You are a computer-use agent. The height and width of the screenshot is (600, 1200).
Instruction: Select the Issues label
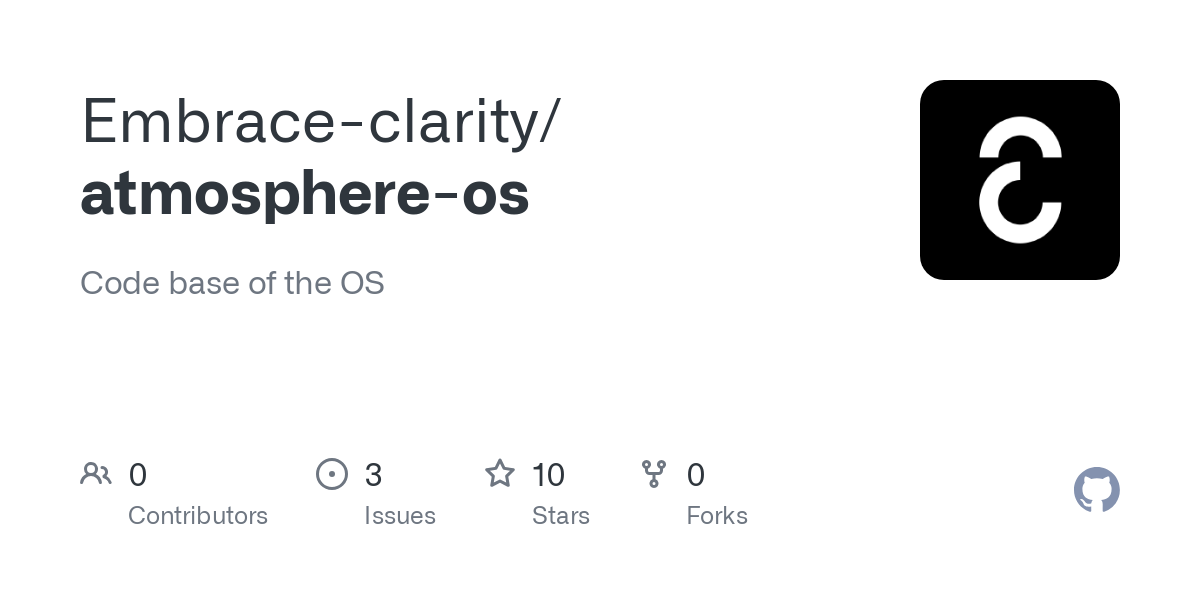pos(400,516)
